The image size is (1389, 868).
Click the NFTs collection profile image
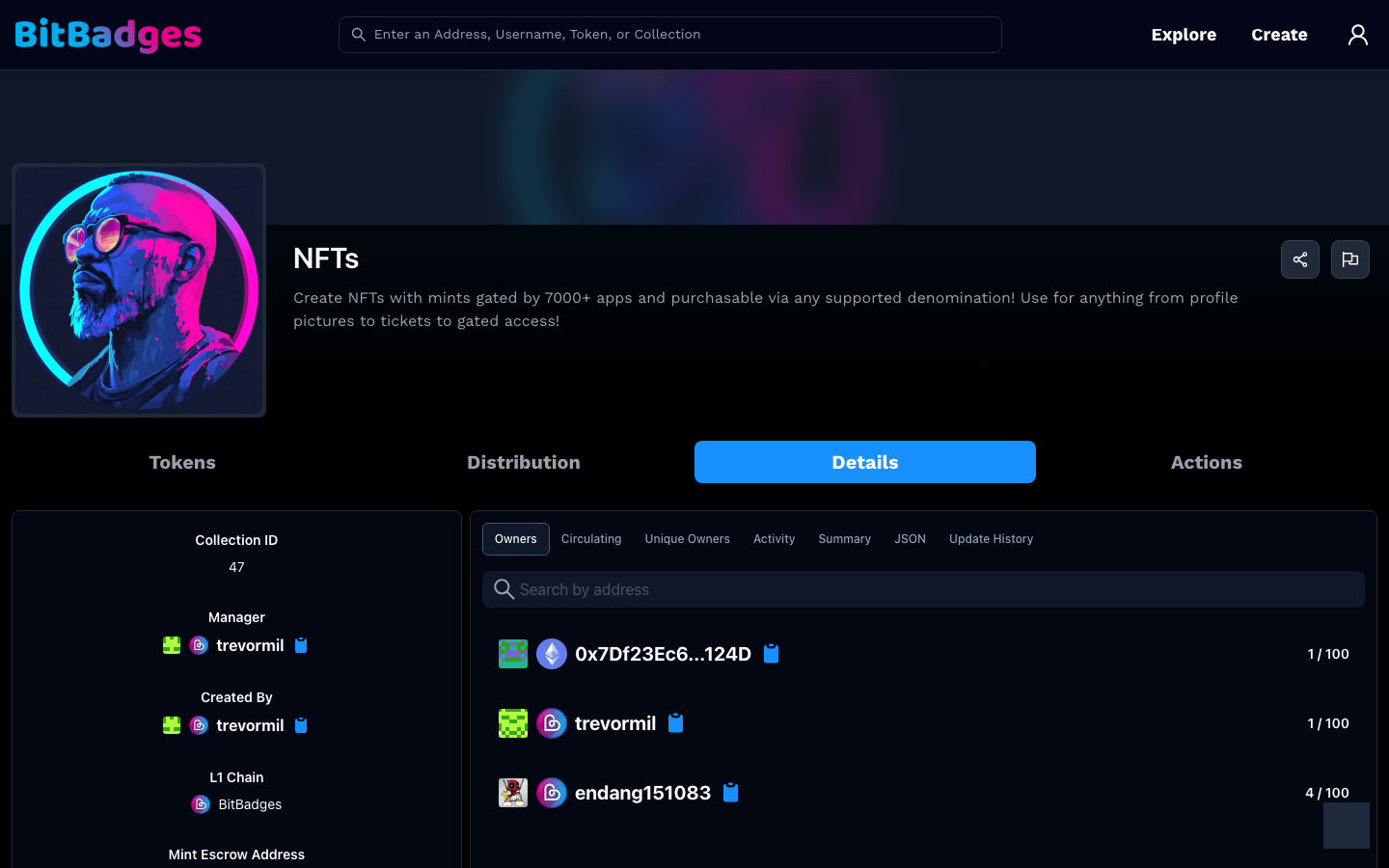coord(139,290)
